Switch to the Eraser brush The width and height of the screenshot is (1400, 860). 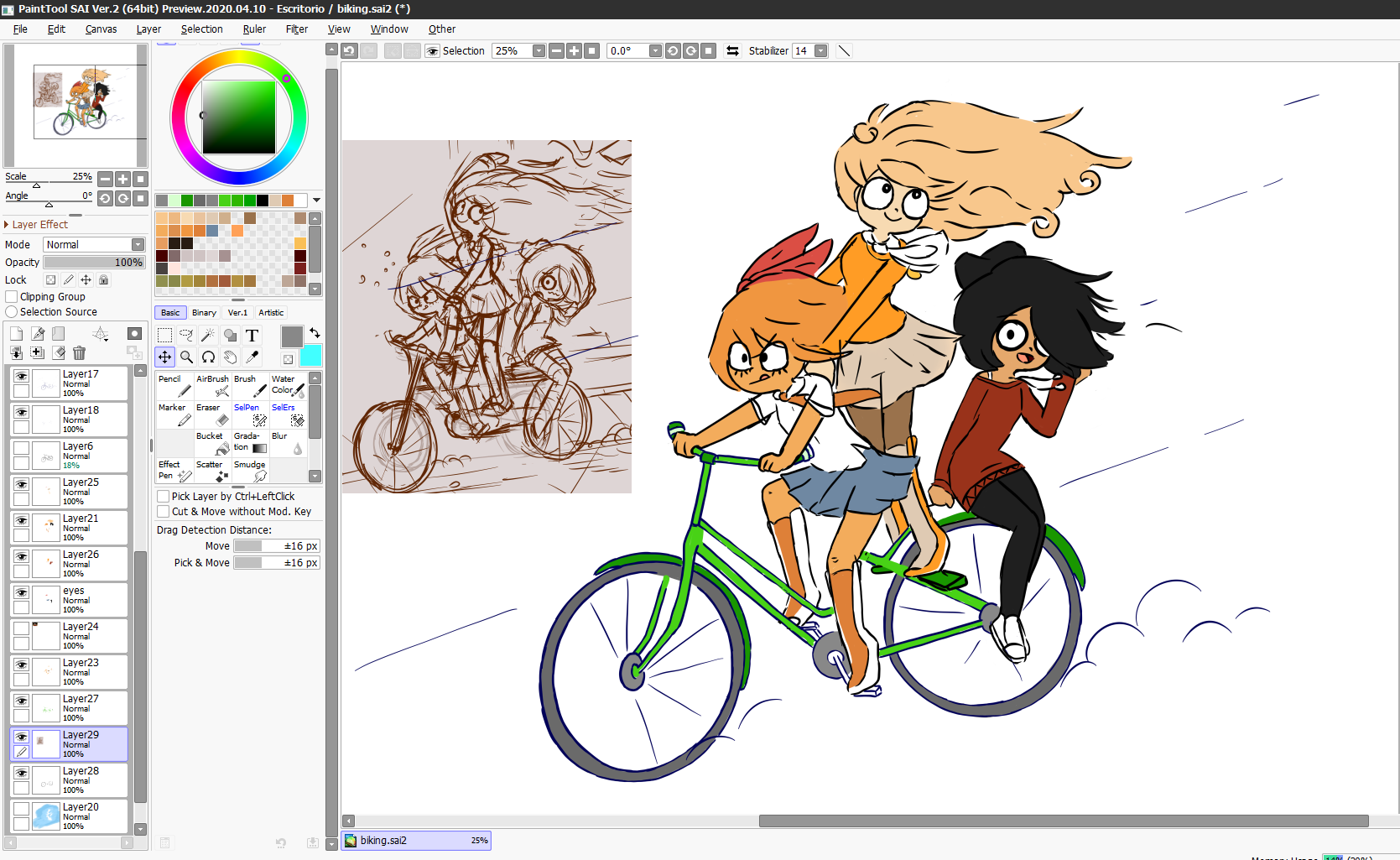(x=213, y=414)
